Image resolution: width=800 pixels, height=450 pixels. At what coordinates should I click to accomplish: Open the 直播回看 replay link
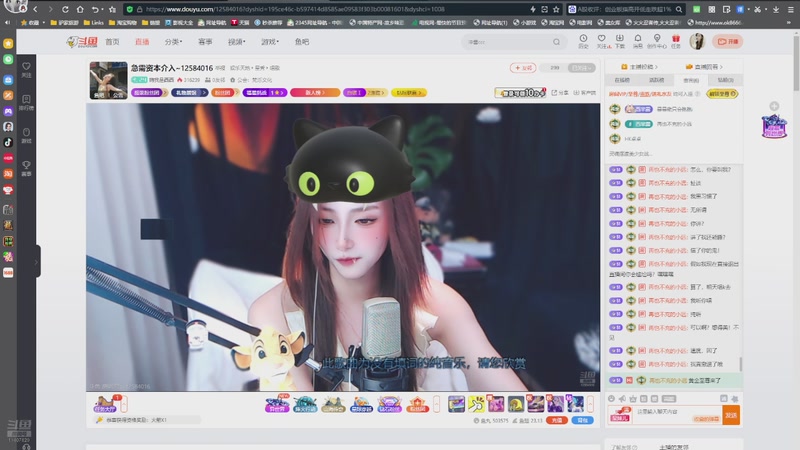(x=704, y=67)
